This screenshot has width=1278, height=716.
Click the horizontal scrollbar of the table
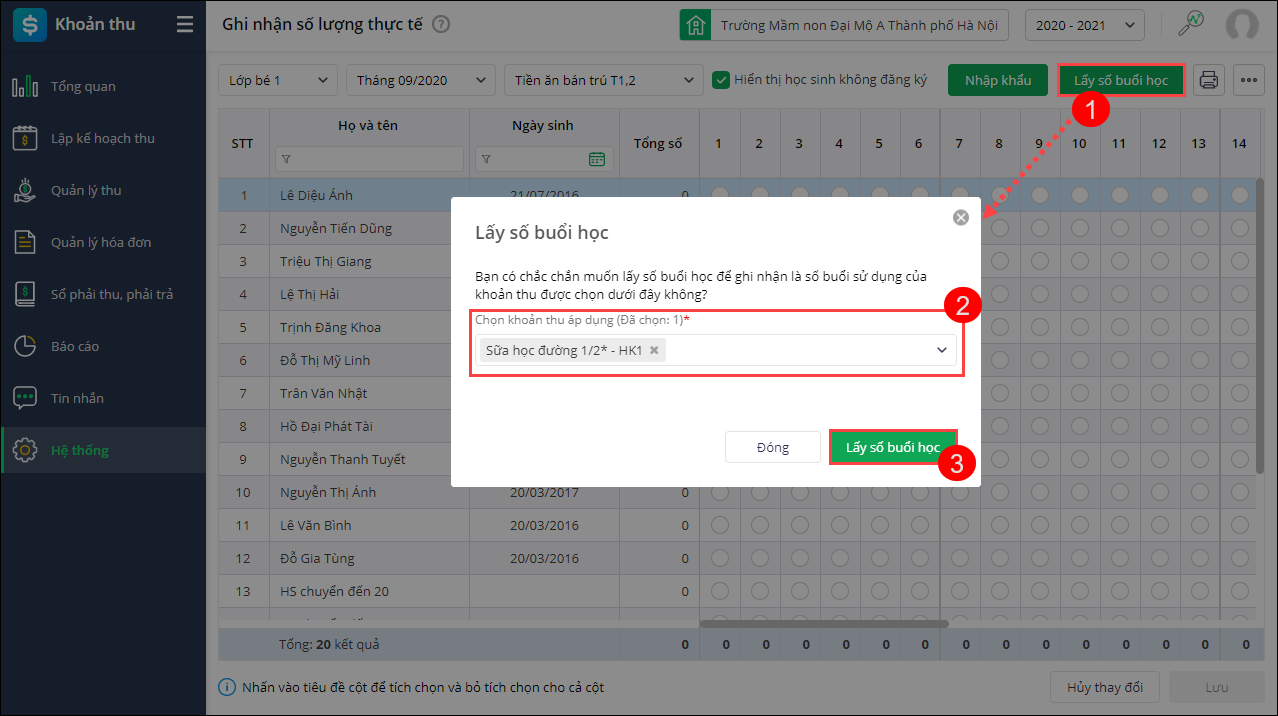(823, 624)
